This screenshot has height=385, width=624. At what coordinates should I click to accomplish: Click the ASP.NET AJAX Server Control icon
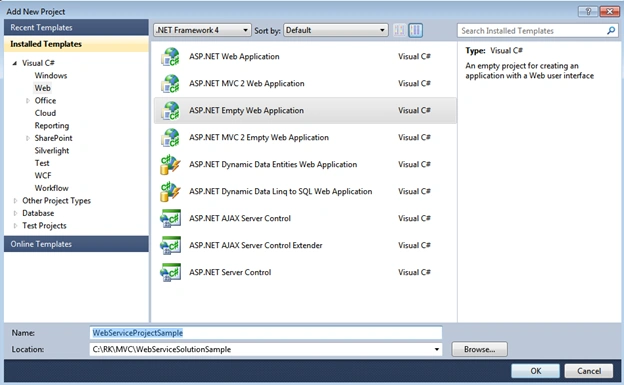coord(170,219)
